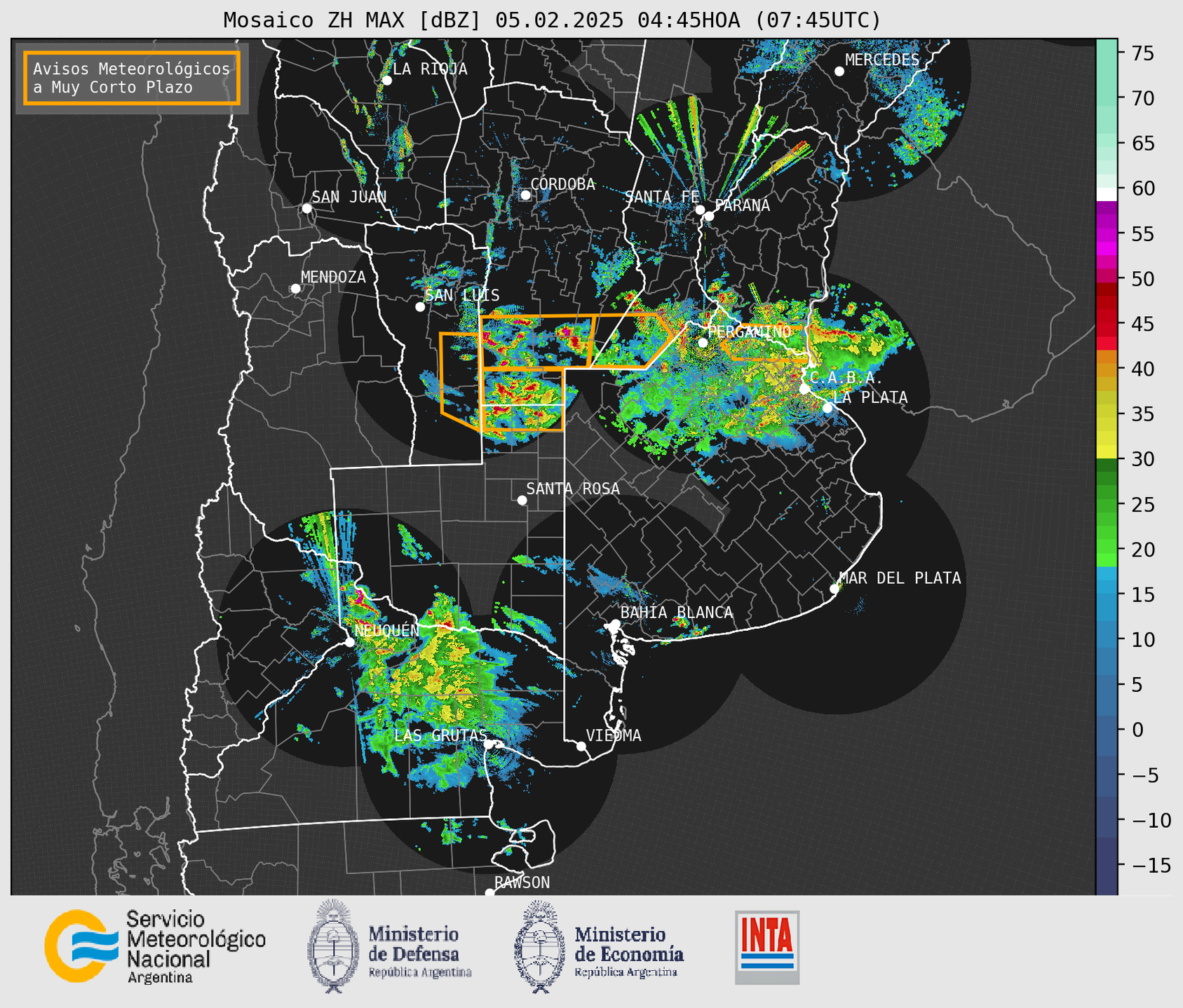Select the CORDOBA city label
This screenshot has width=1183, height=1008.
point(562,184)
